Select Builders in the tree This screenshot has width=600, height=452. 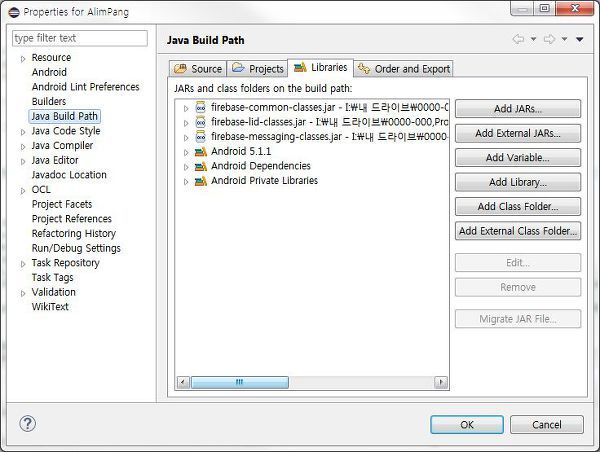click(49, 101)
